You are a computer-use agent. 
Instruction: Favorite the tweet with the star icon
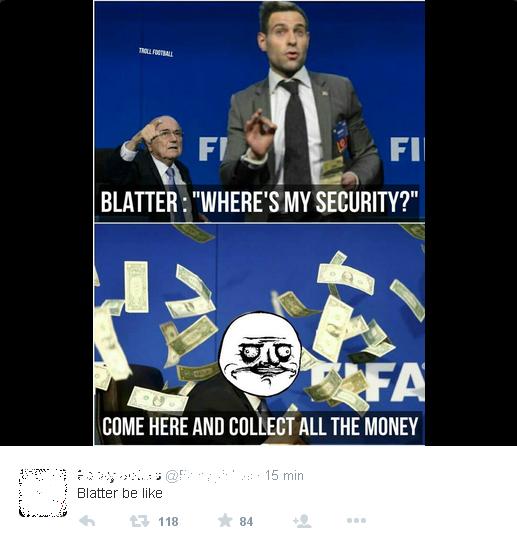tap(225, 520)
